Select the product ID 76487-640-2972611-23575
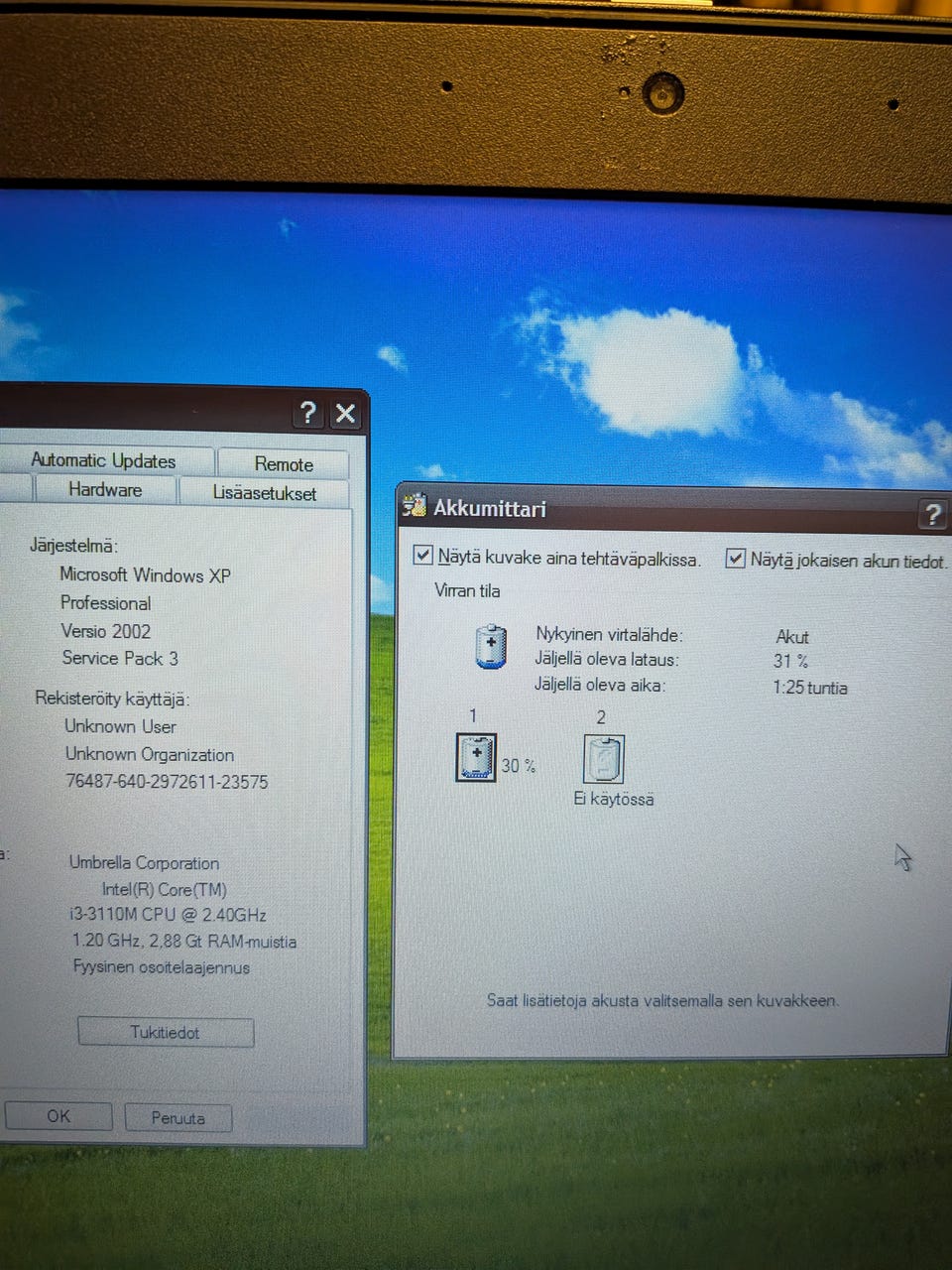The image size is (952, 1270). 167,782
